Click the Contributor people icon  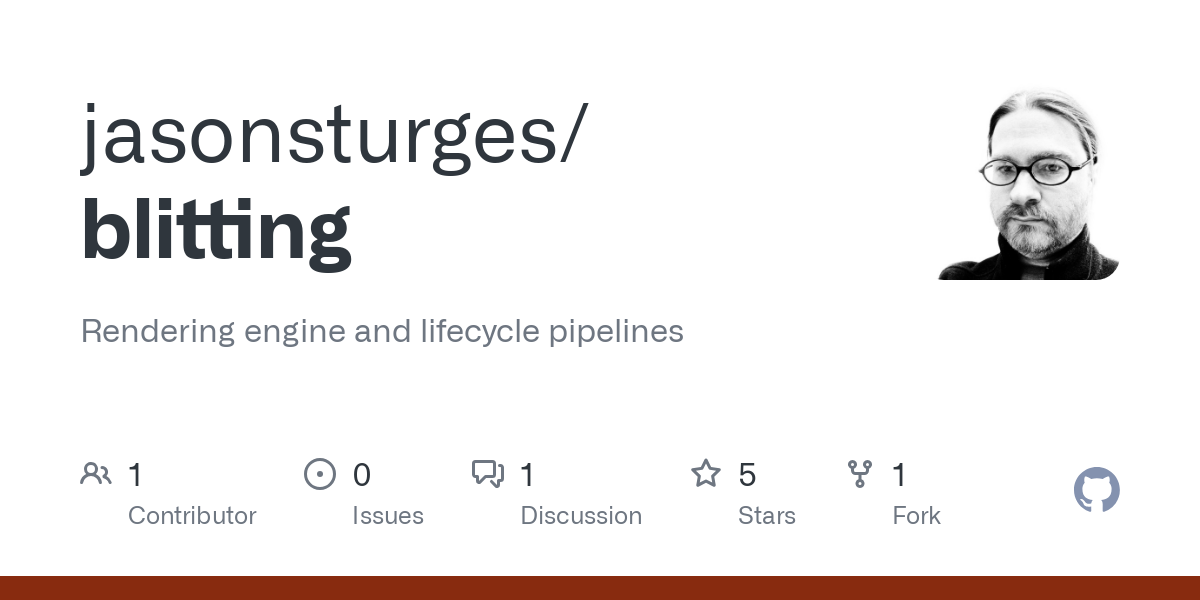pos(96,474)
